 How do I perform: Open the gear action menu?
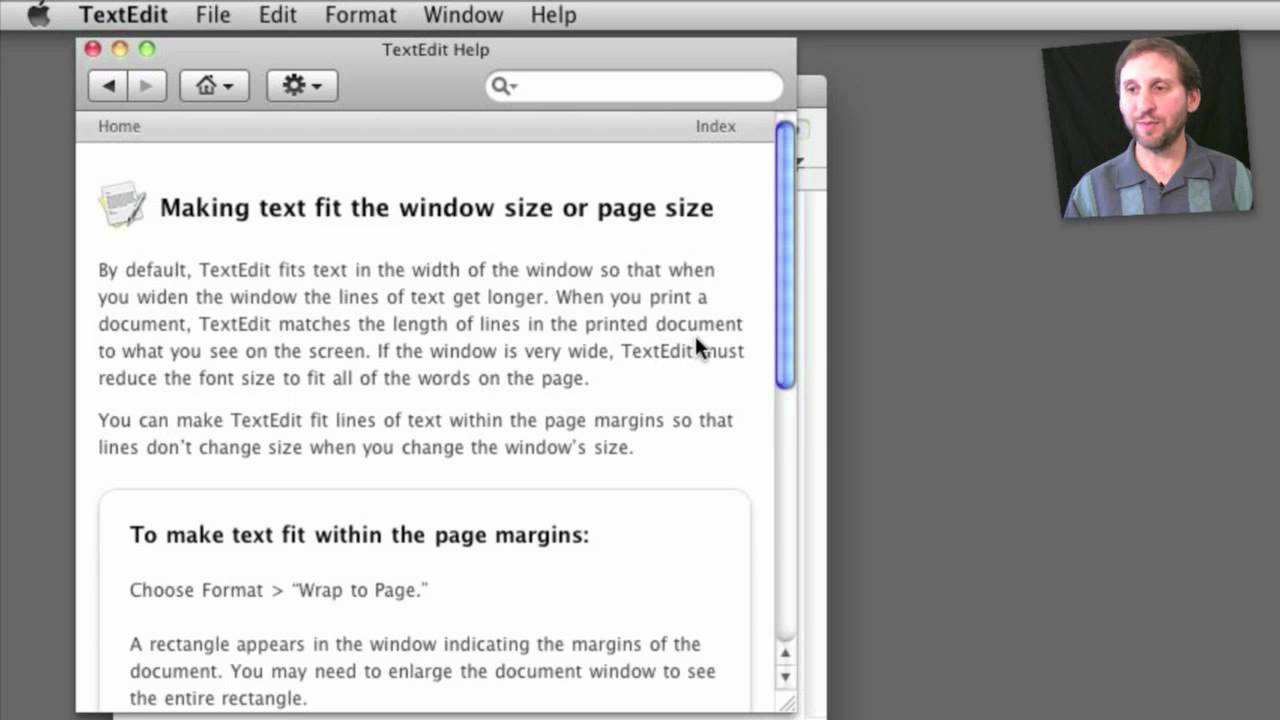(302, 86)
